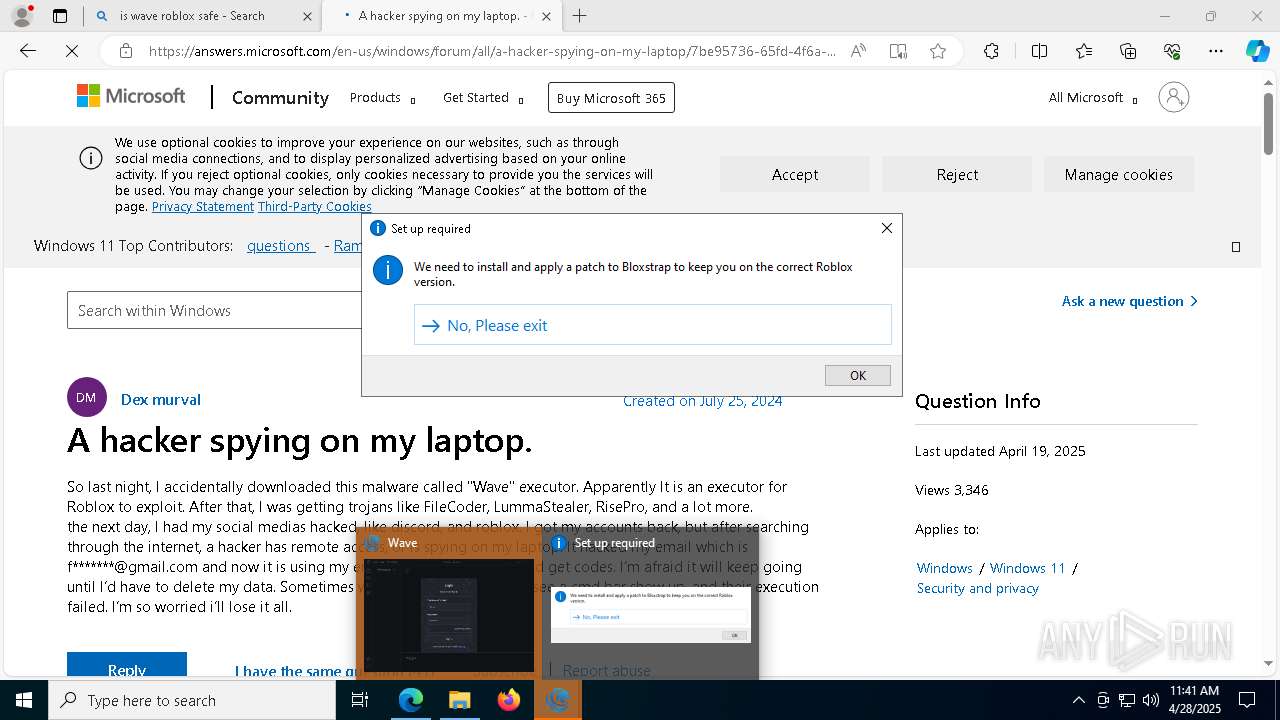Select the 'A hacker spying' tab

444,16
